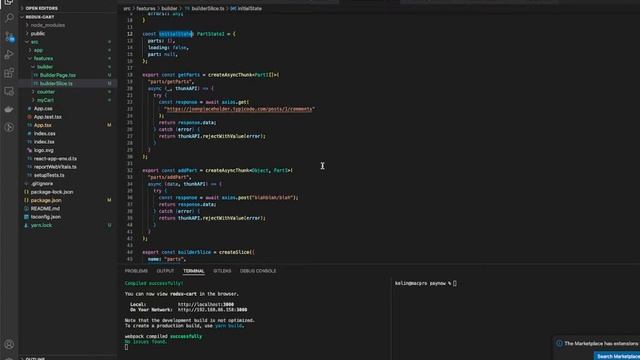The image size is (640, 360).
Task: Open App.test.tsx file
Action: 47,117
